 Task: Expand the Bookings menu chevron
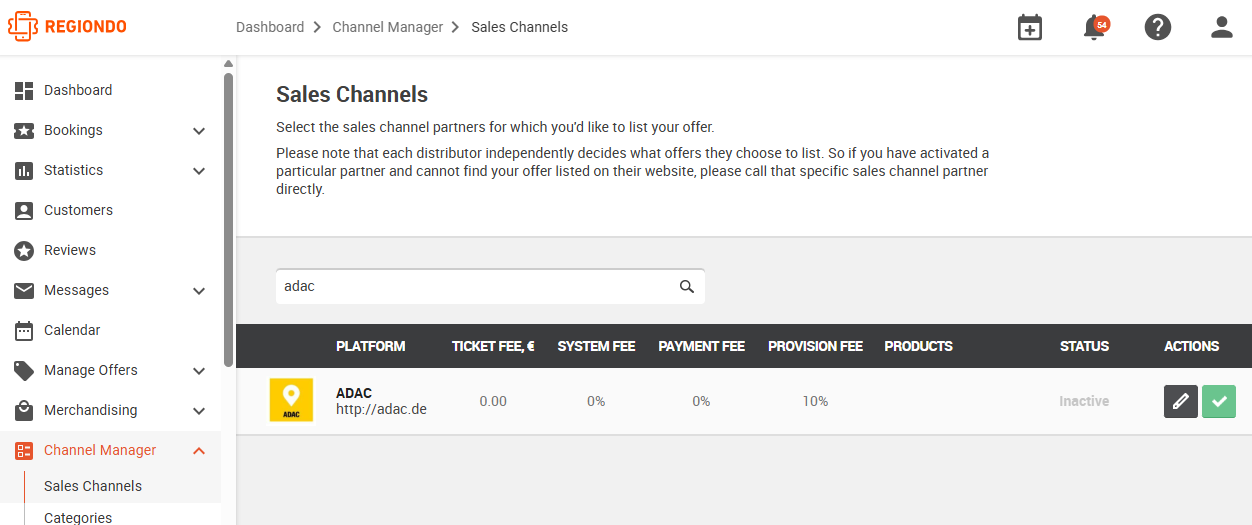pyautogui.click(x=199, y=131)
